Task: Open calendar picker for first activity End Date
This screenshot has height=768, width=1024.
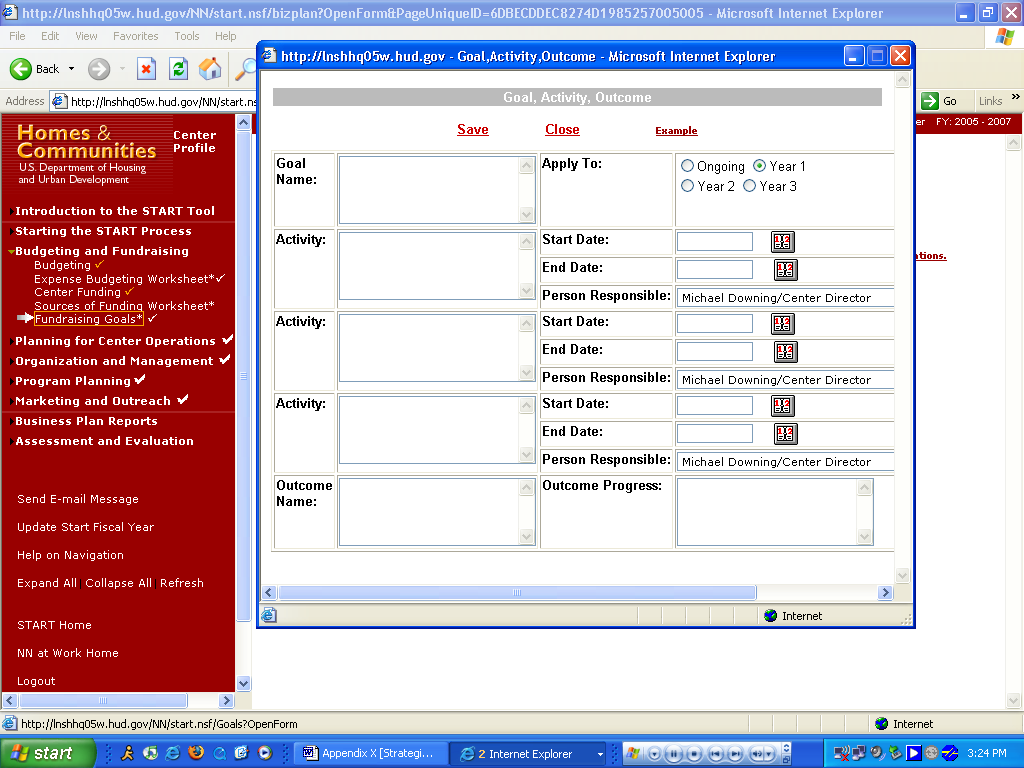Action: [785, 270]
